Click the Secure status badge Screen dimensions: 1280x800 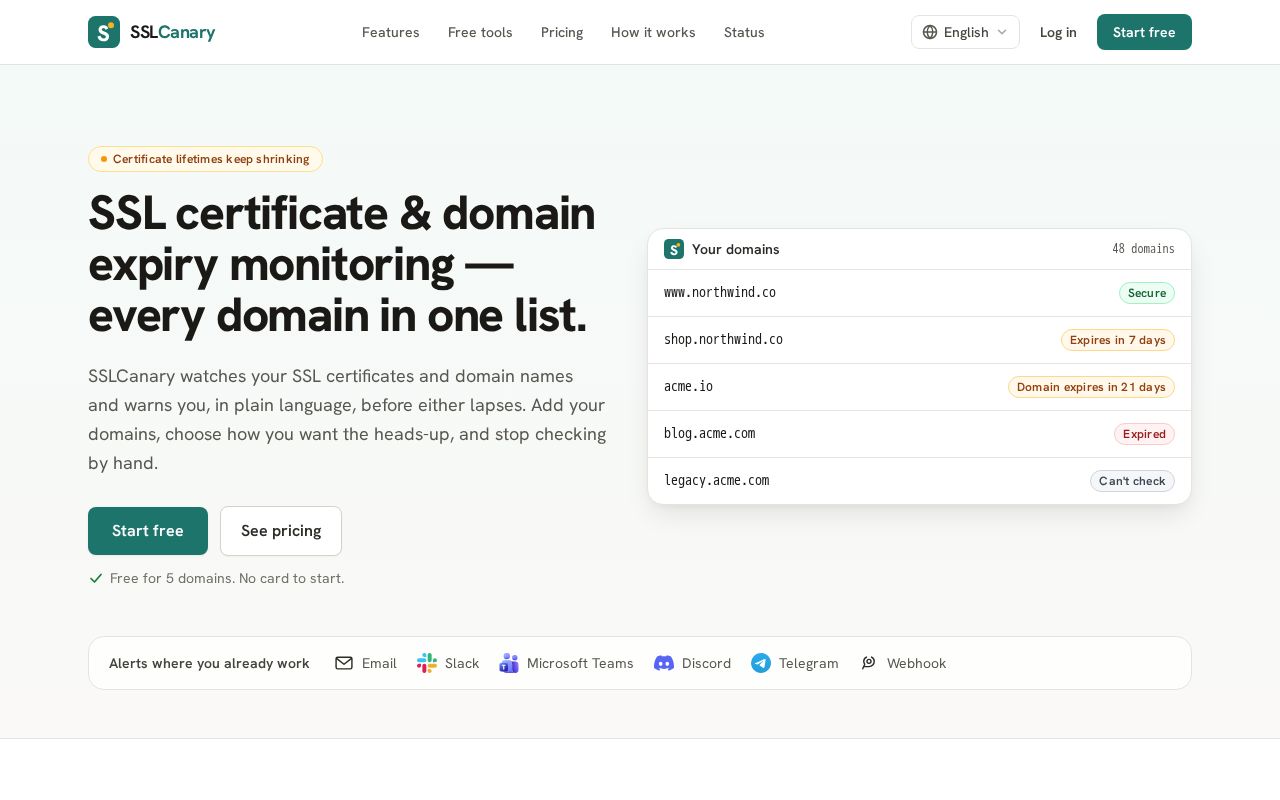click(x=1147, y=293)
